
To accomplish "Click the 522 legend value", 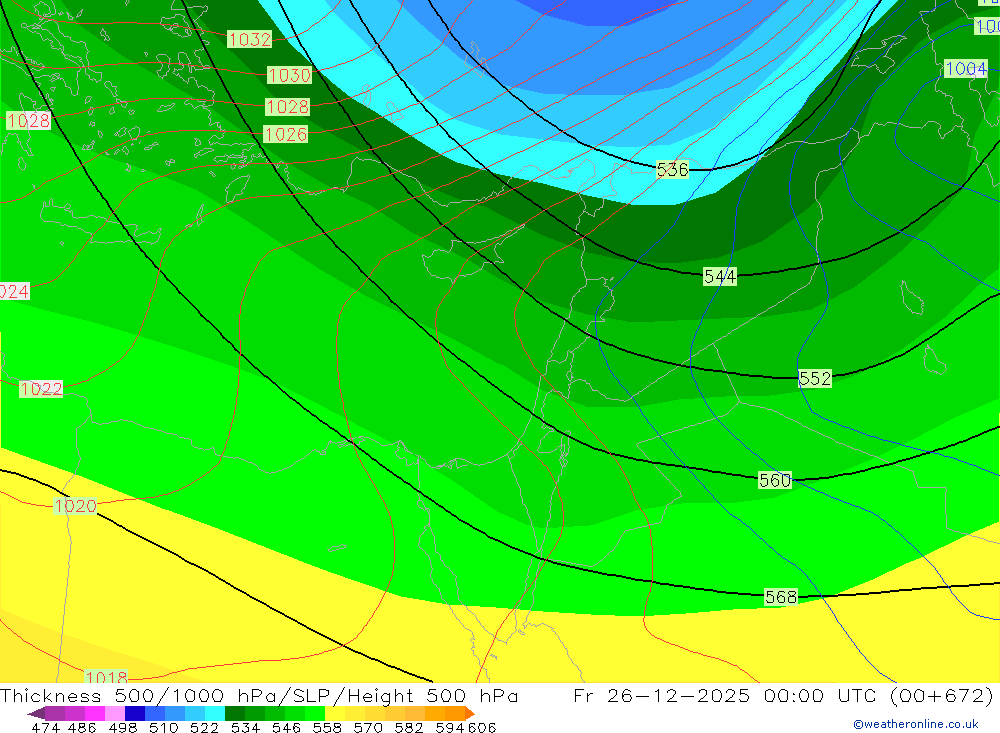I will coord(204,727).
